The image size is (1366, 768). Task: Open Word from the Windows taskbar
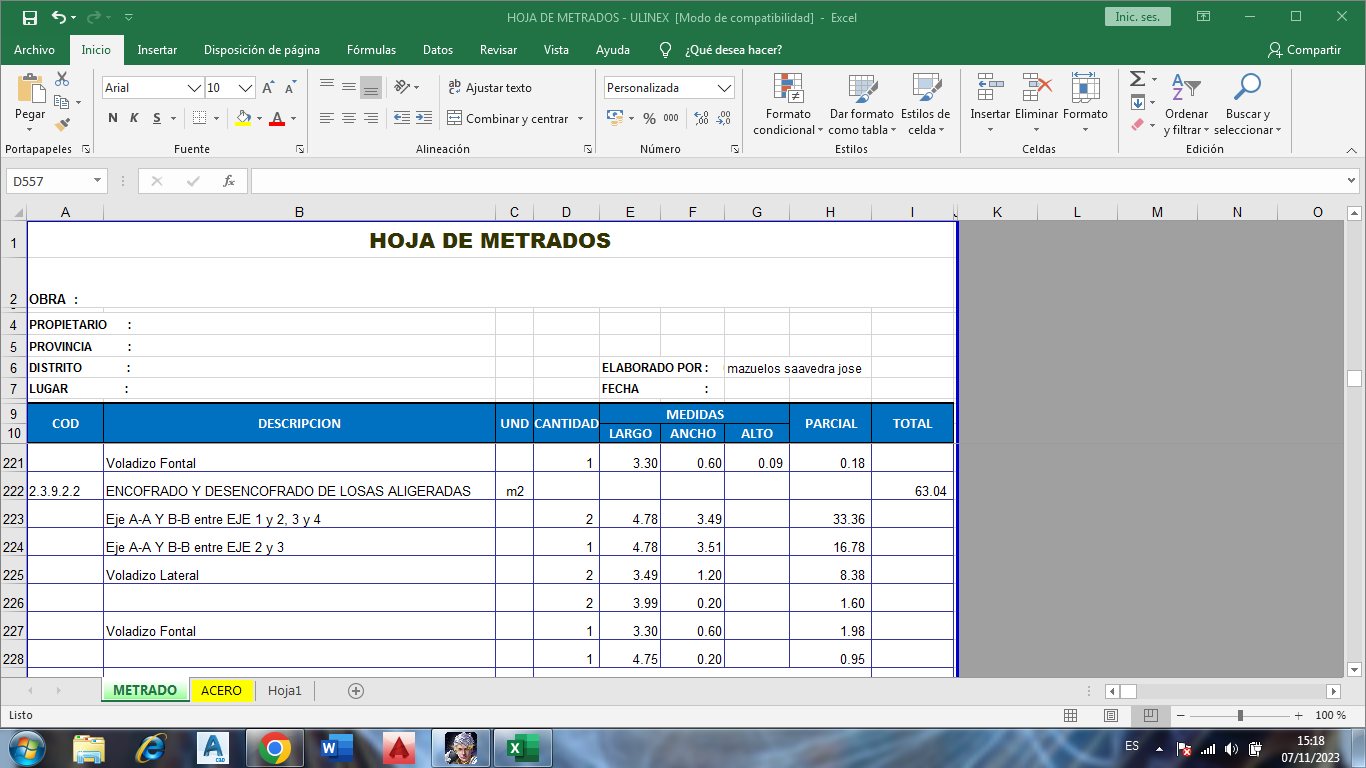(337, 748)
